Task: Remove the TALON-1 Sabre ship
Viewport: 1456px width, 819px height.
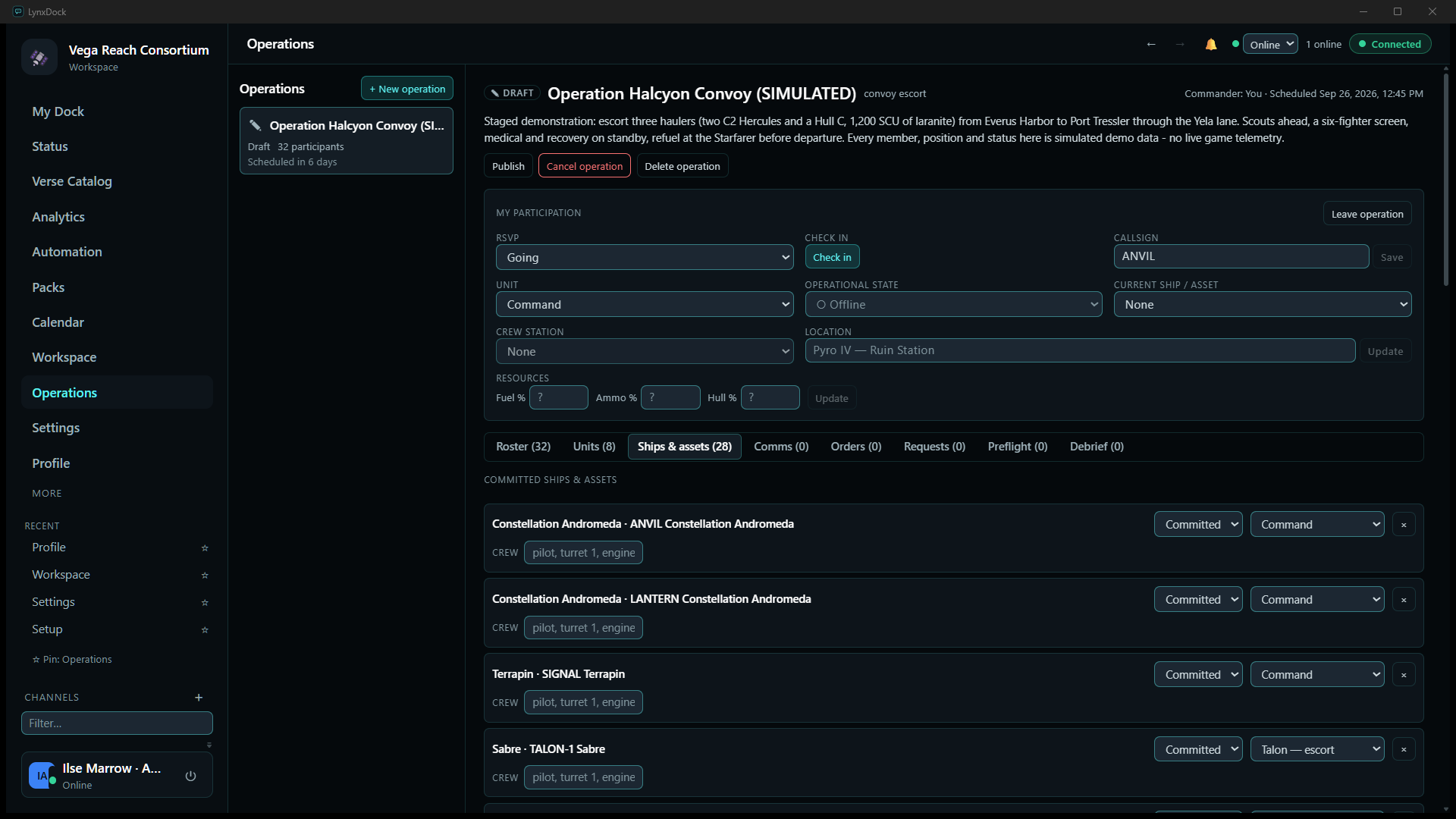Action: click(1404, 749)
